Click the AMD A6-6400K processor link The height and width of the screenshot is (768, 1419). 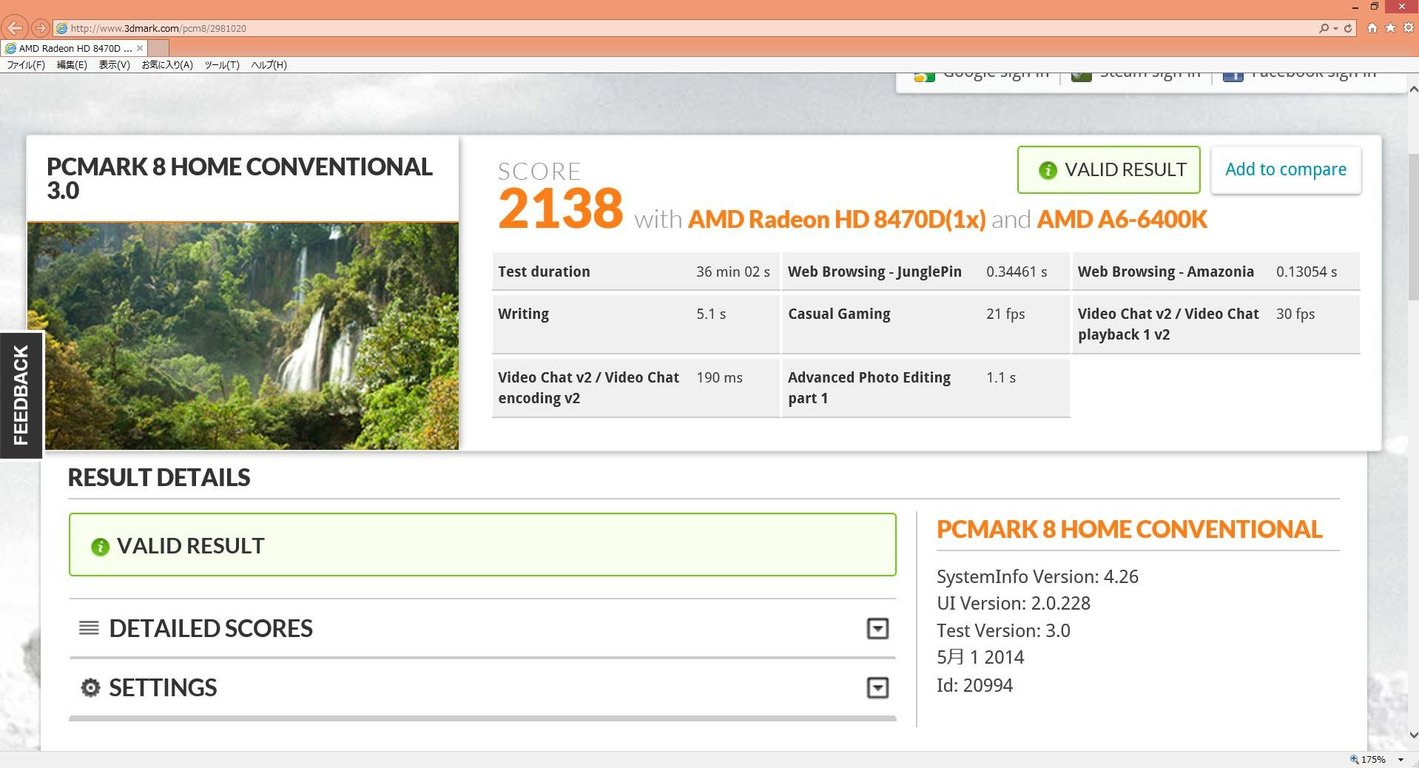pos(1122,219)
